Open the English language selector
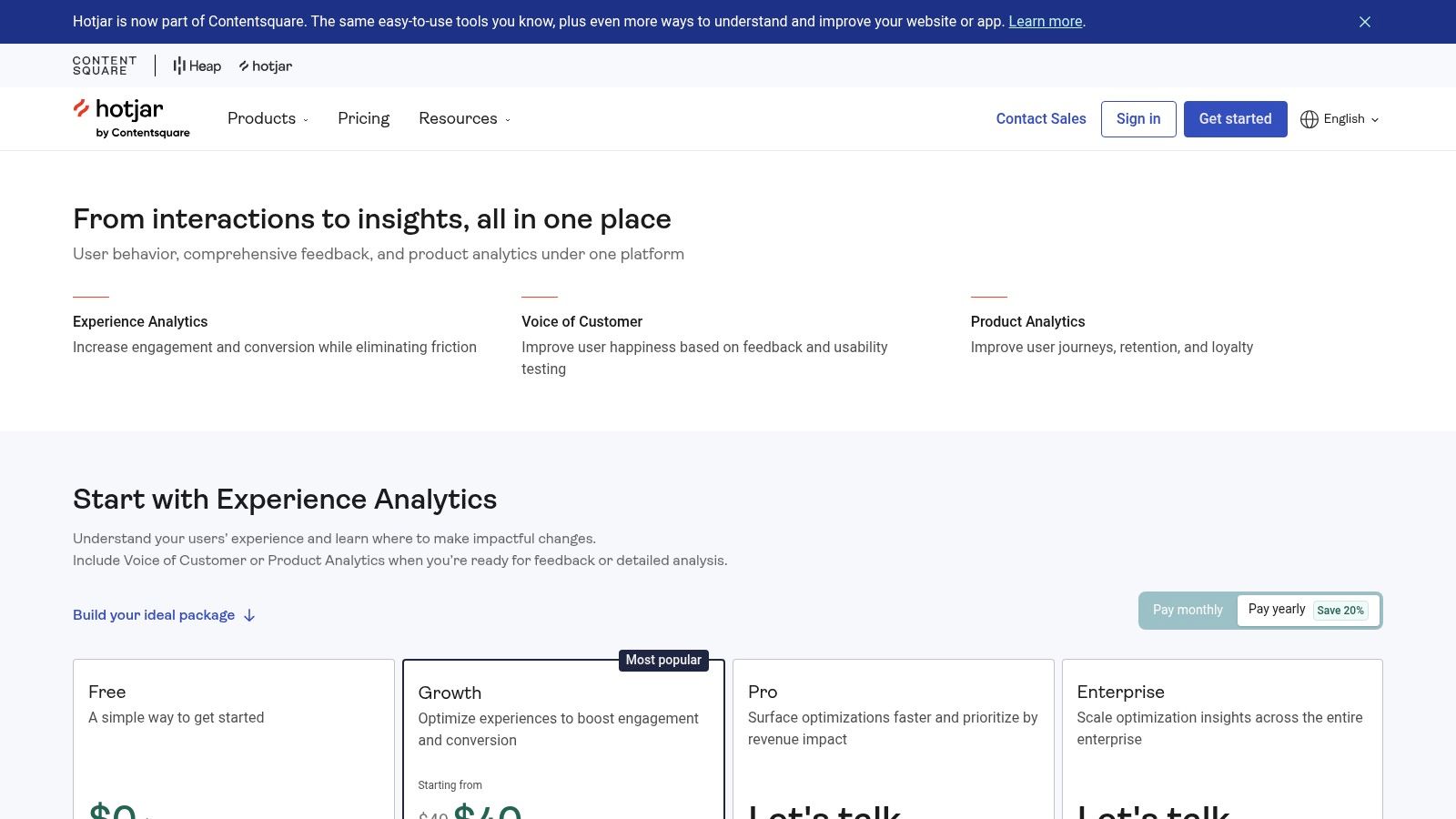1456x819 pixels. click(x=1343, y=119)
